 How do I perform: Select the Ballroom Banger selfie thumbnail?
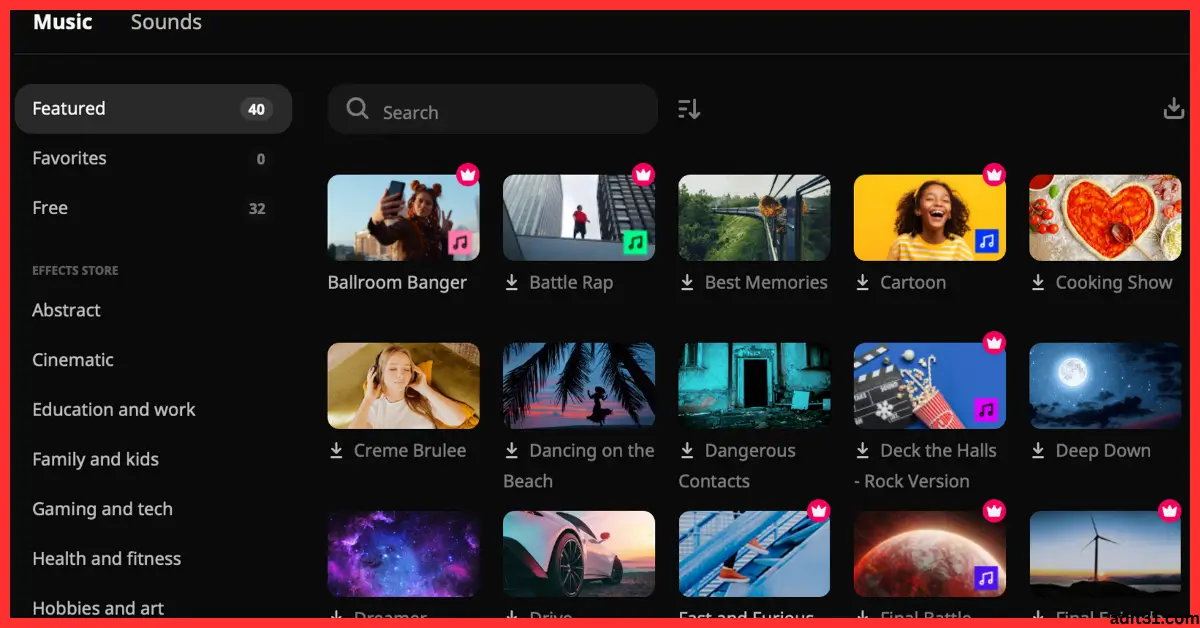coord(404,218)
